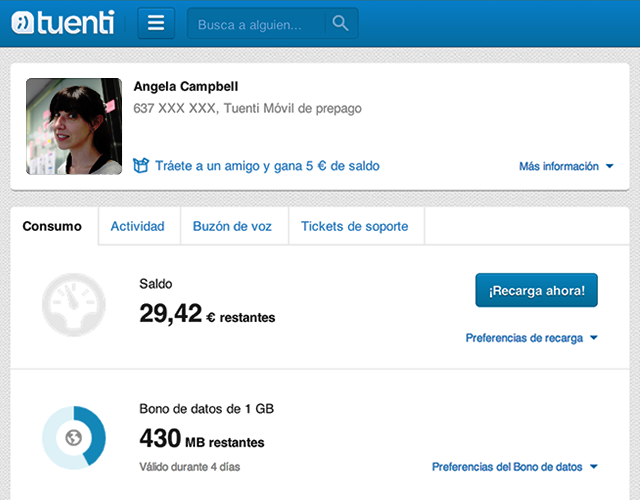The height and width of the screenshot is (500, 640).
Task: Click the name Angela Campbell
Action: [x=186, y=87]
